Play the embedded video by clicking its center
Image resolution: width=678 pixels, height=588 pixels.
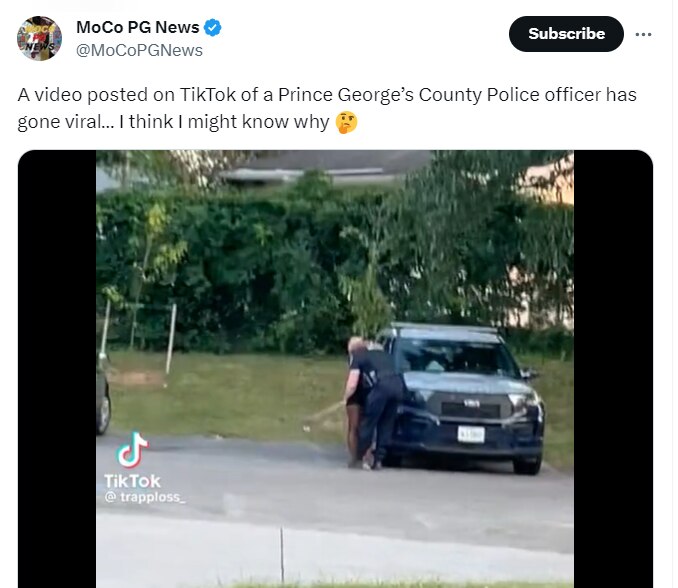(335, 369)
